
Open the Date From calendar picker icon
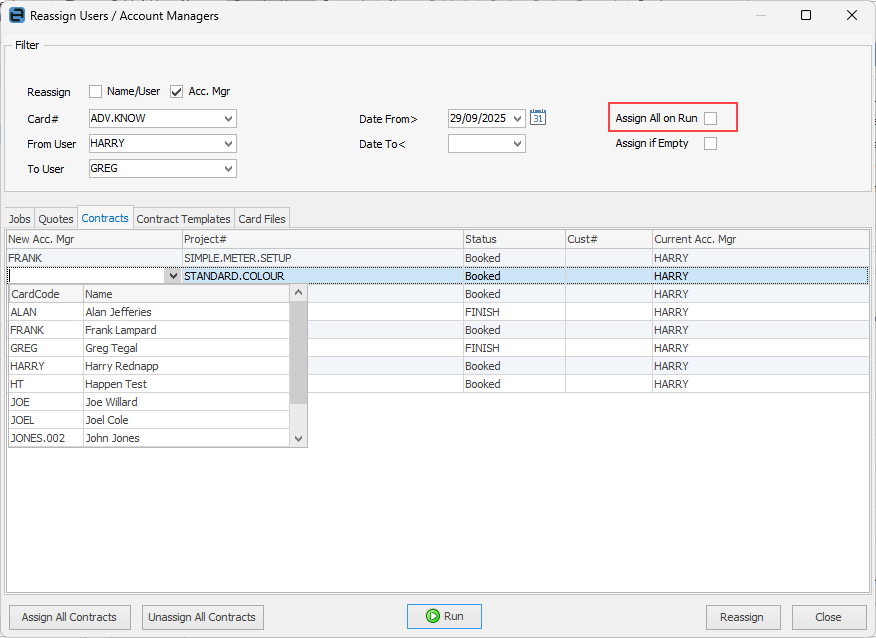tap(538, 118)
